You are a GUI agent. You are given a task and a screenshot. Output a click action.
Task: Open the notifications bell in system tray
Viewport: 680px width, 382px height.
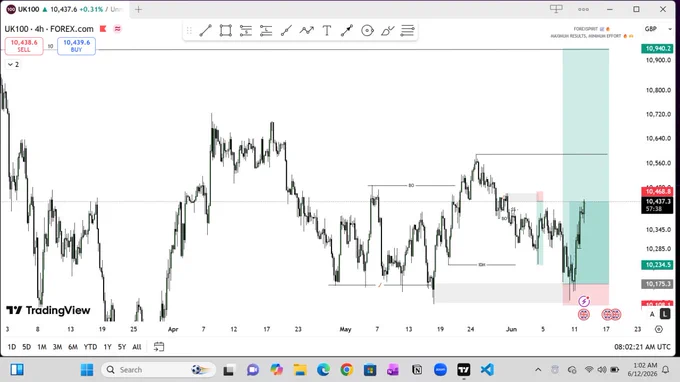665,370
